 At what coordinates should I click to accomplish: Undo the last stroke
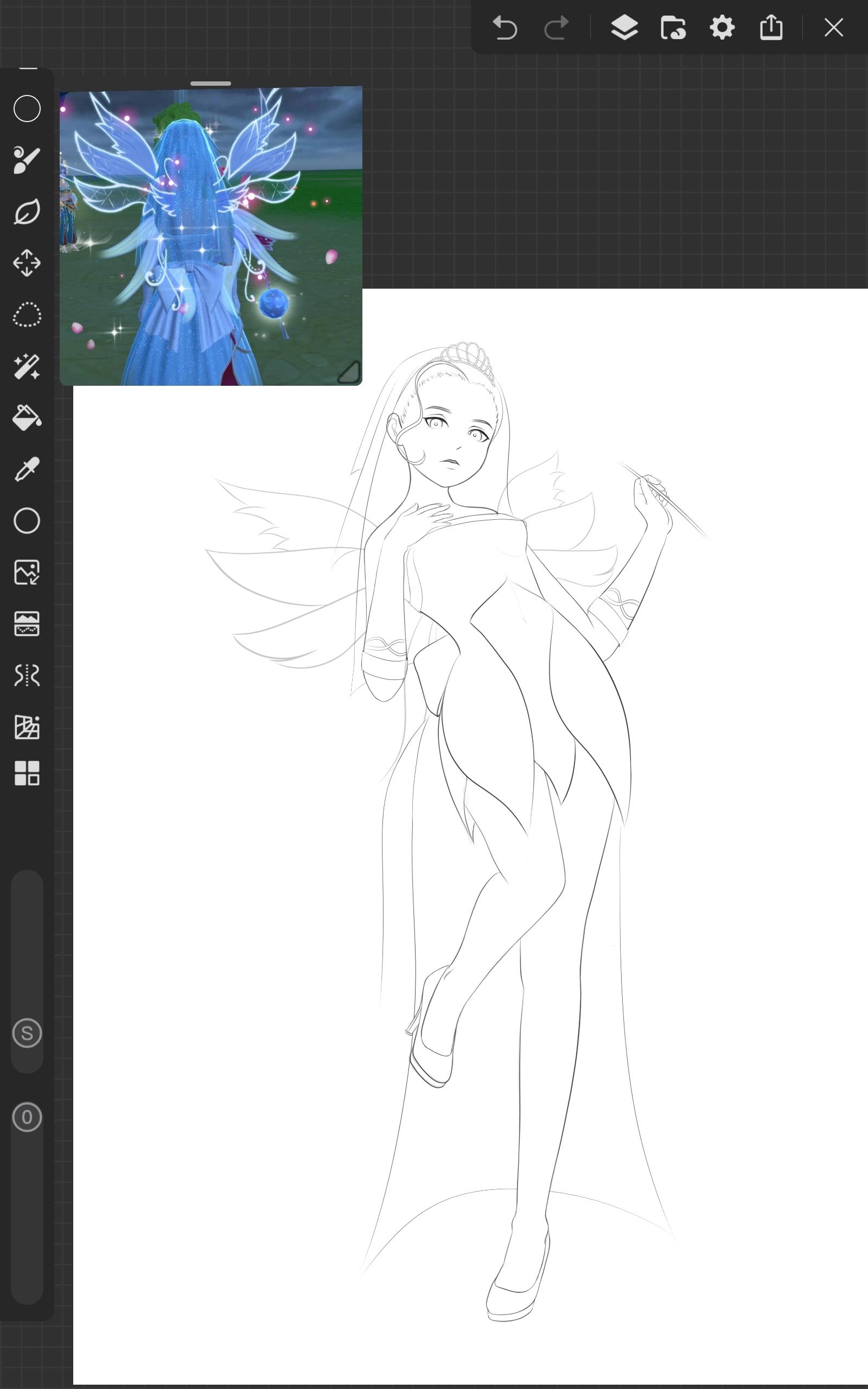(505, 28)
